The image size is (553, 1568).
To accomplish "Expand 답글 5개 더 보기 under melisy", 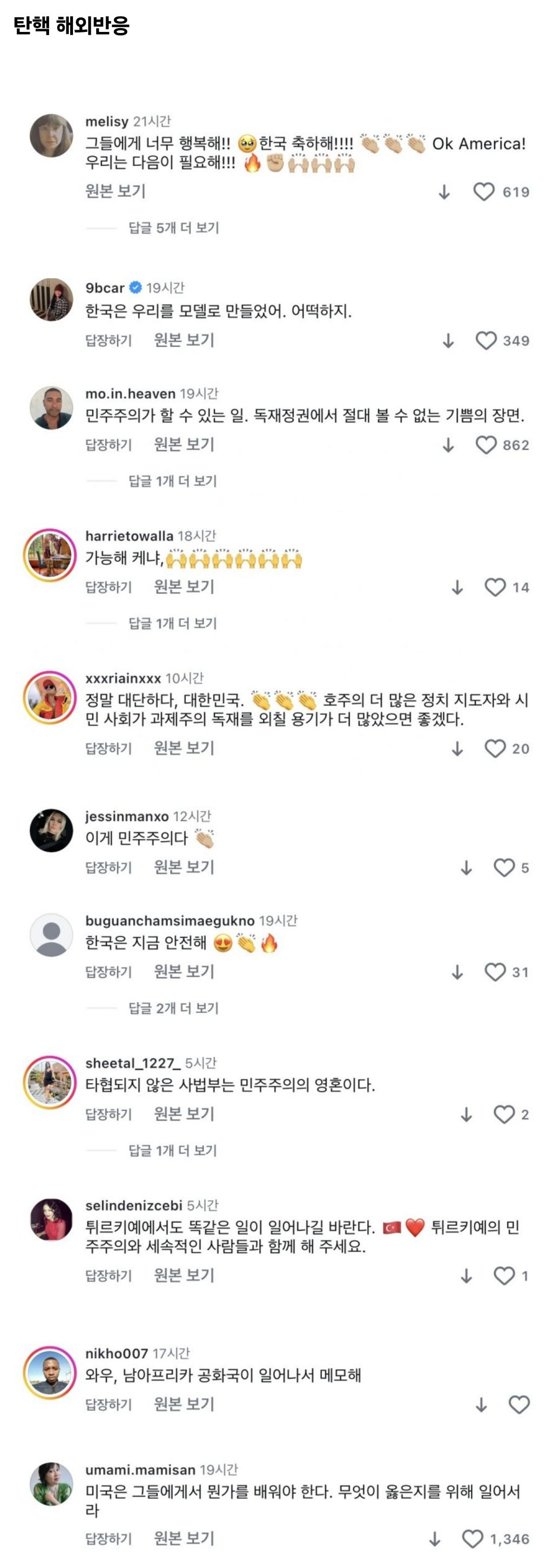I will (173, 228).
